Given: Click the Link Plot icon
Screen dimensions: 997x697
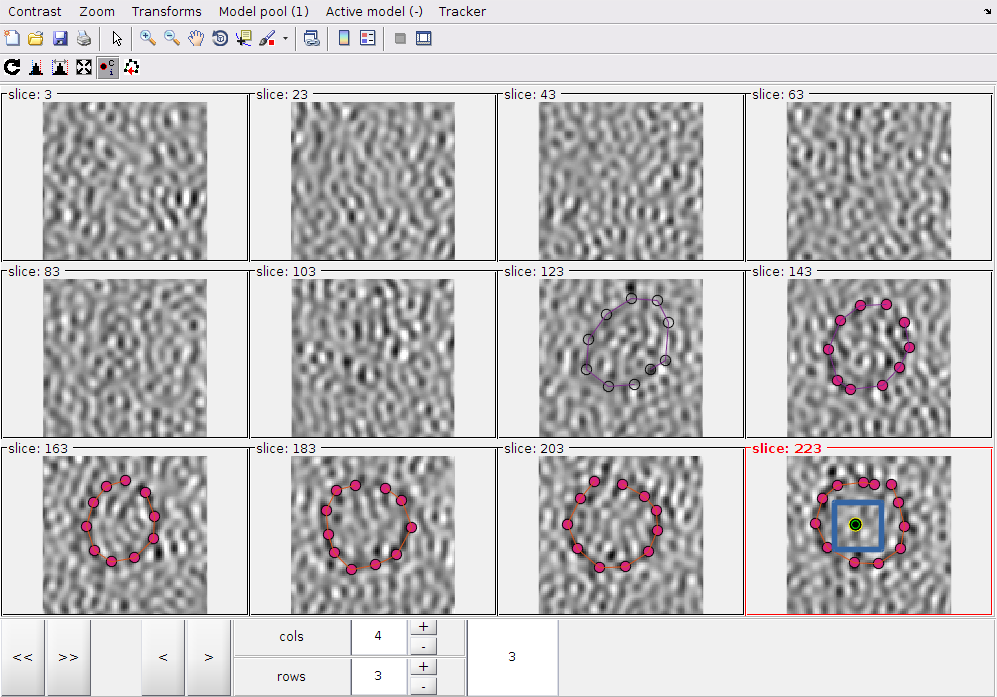Looking at the screenshot, I should (x=312, y=38).
